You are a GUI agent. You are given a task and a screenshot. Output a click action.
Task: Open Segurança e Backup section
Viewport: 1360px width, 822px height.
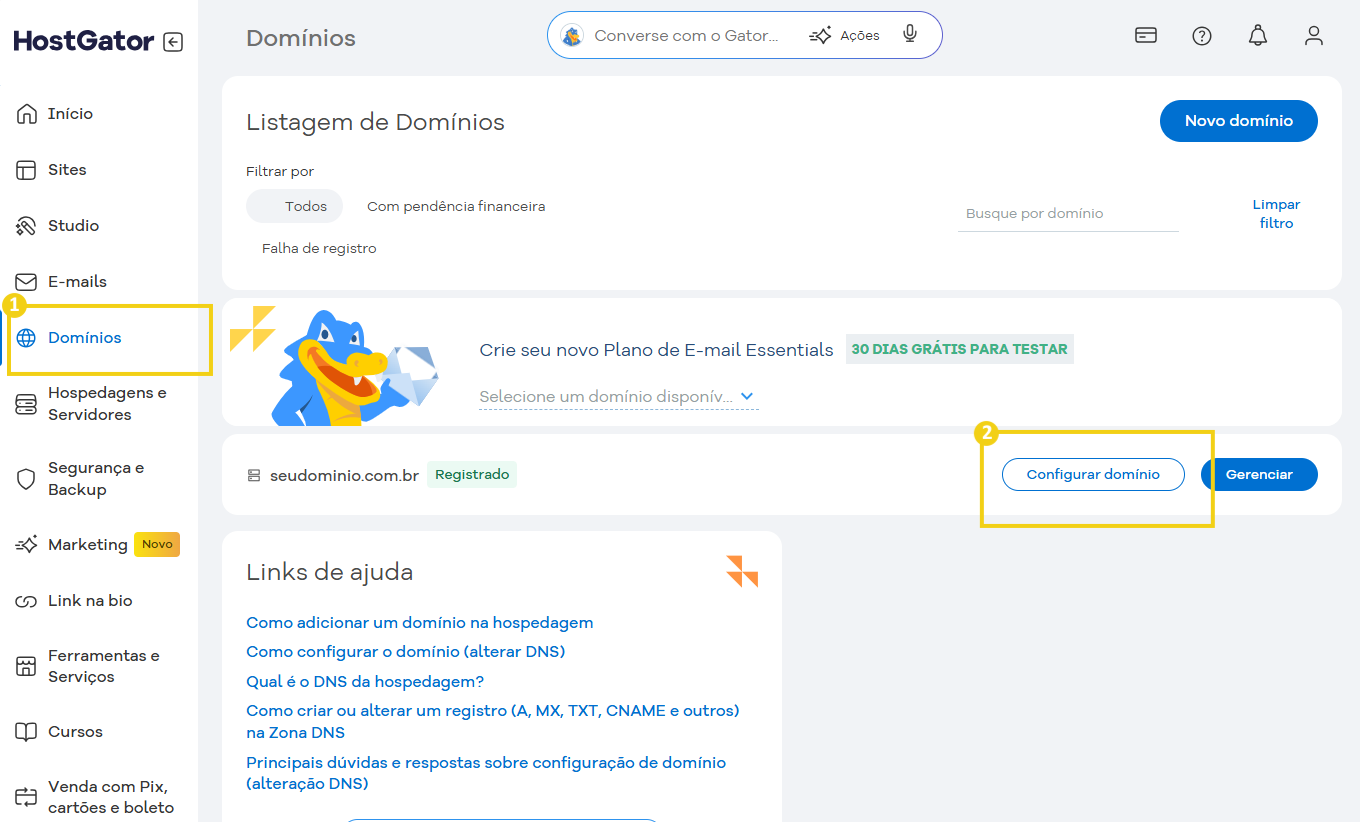tap(96, 479)
